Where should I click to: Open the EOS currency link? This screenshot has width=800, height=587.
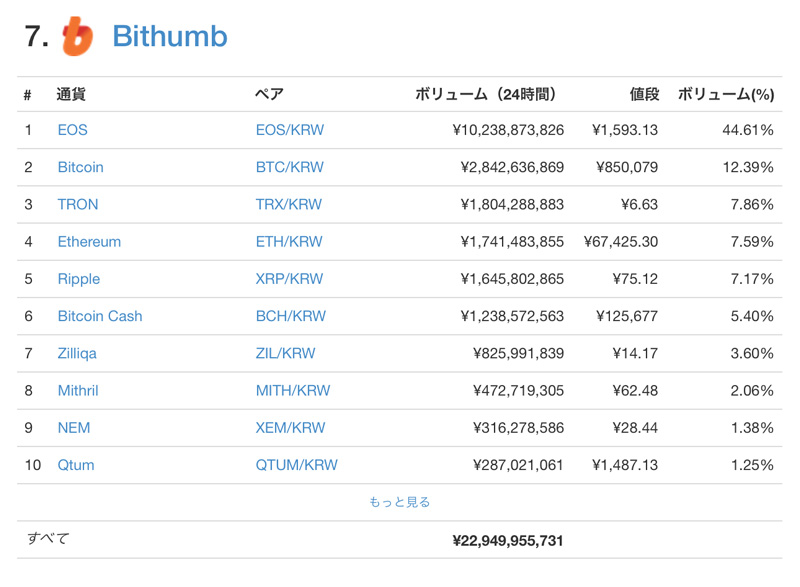[72, 130]
